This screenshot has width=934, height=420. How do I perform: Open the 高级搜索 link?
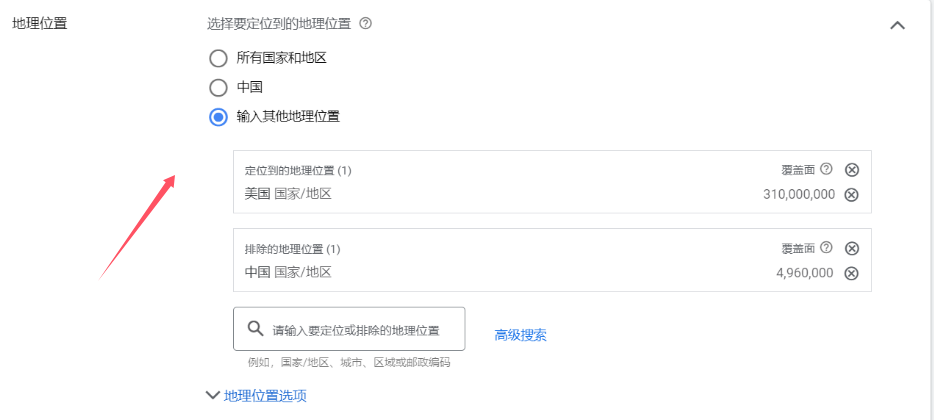520,335
